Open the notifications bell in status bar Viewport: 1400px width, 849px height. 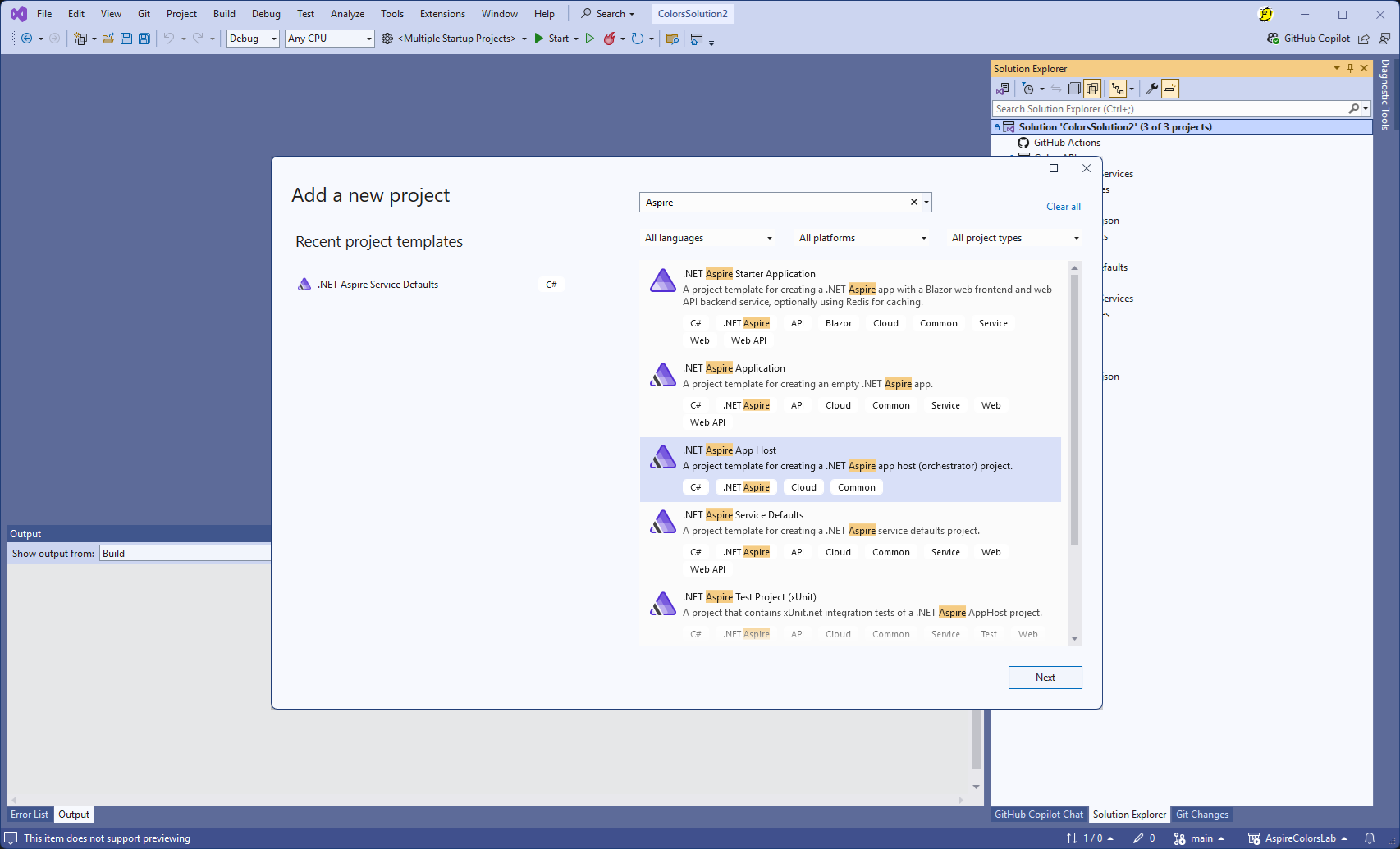tap(1370, 838)
